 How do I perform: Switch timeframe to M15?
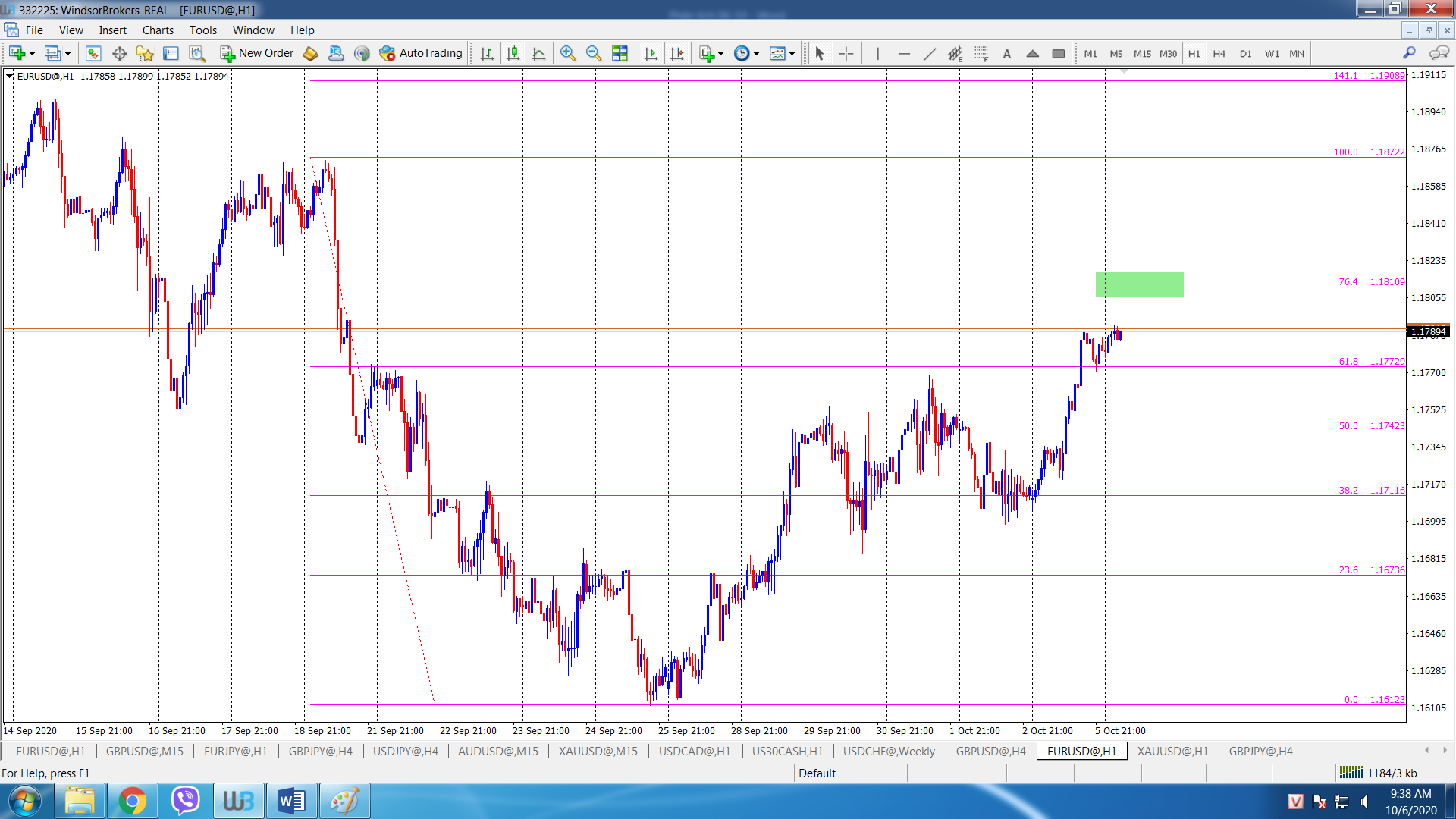coord(1142,53)
